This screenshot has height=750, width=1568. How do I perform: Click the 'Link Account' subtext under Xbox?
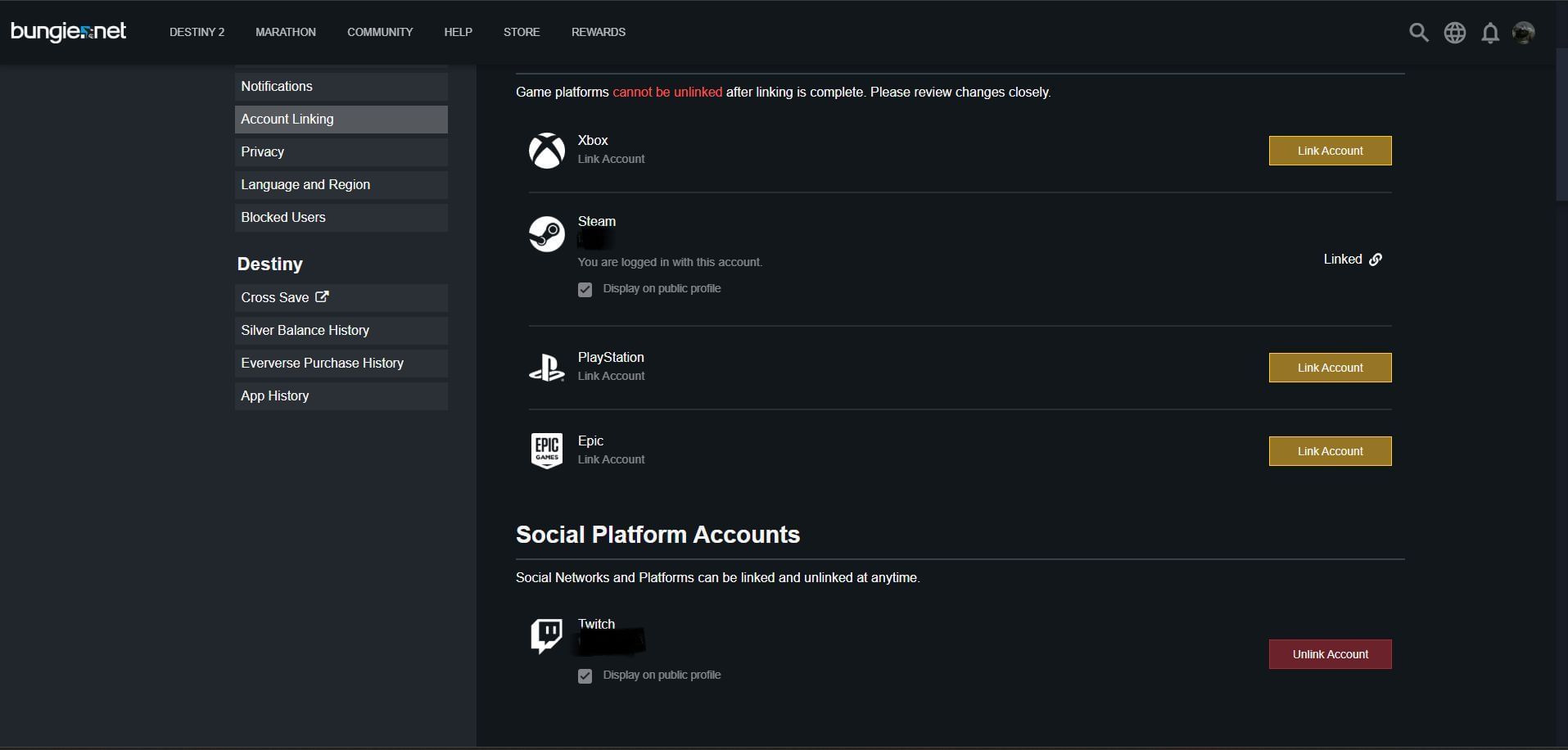tap(611, 160)
